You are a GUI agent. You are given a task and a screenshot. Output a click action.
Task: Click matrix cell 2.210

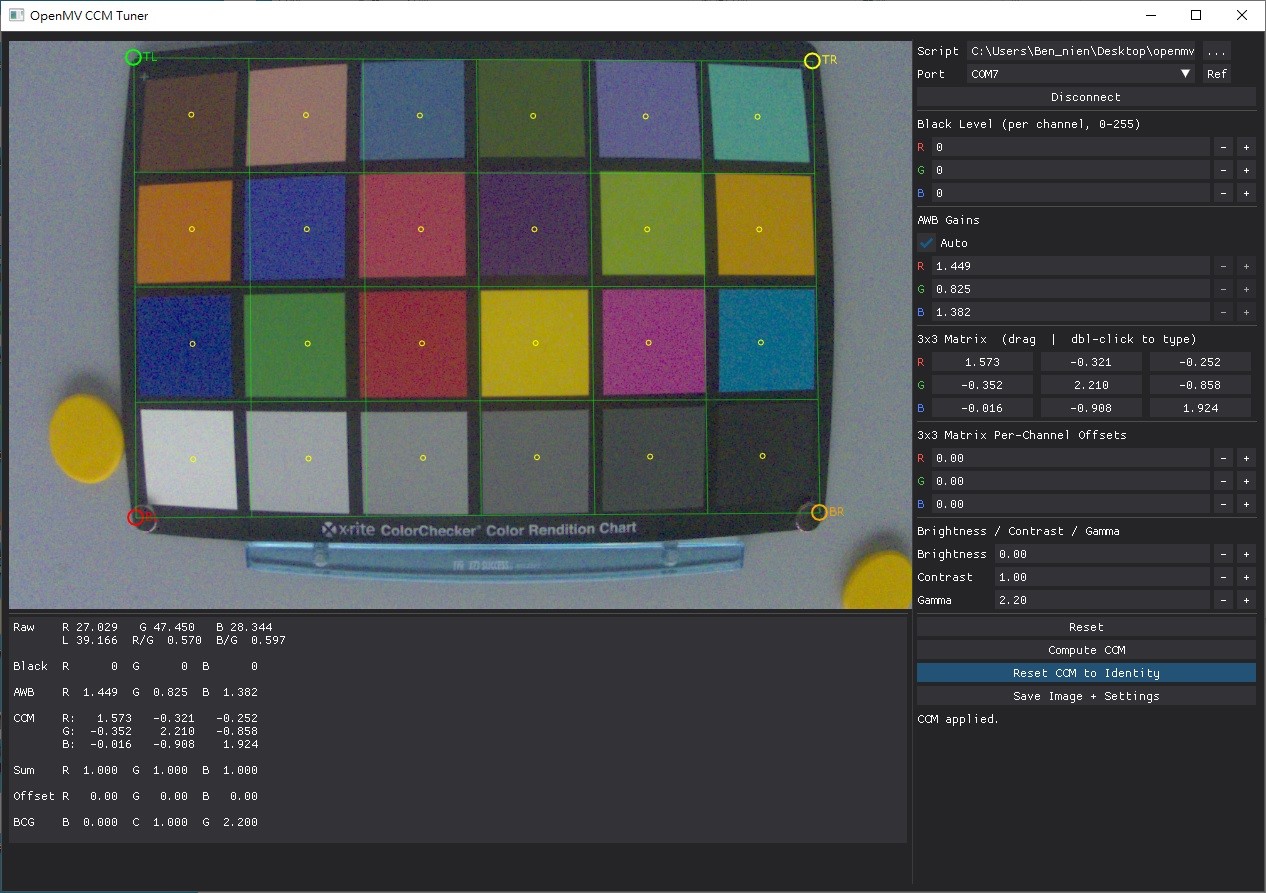[x=1091, y=385]
